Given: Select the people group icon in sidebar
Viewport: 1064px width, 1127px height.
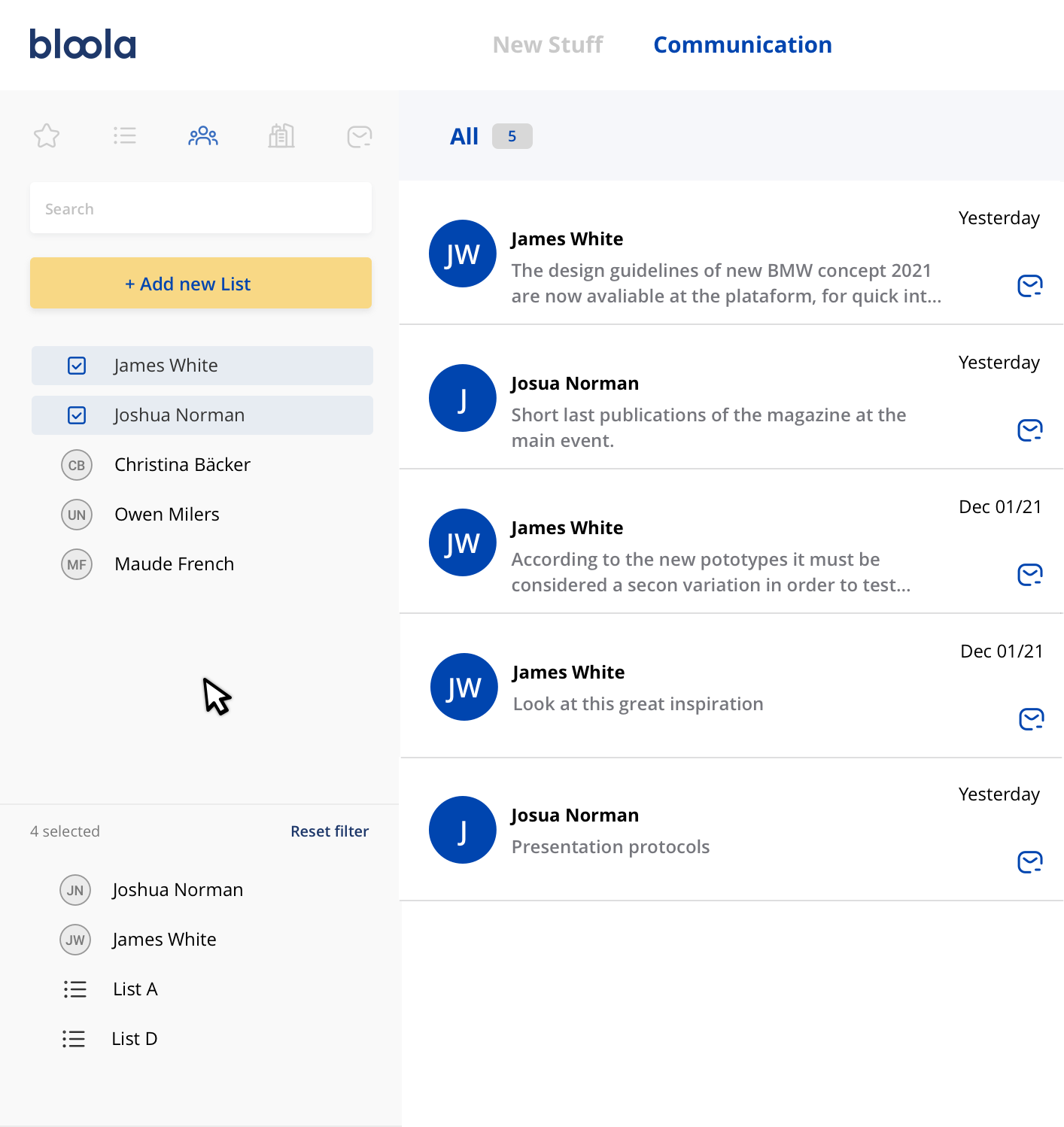Looking at the screenshot, I should 203,136.
